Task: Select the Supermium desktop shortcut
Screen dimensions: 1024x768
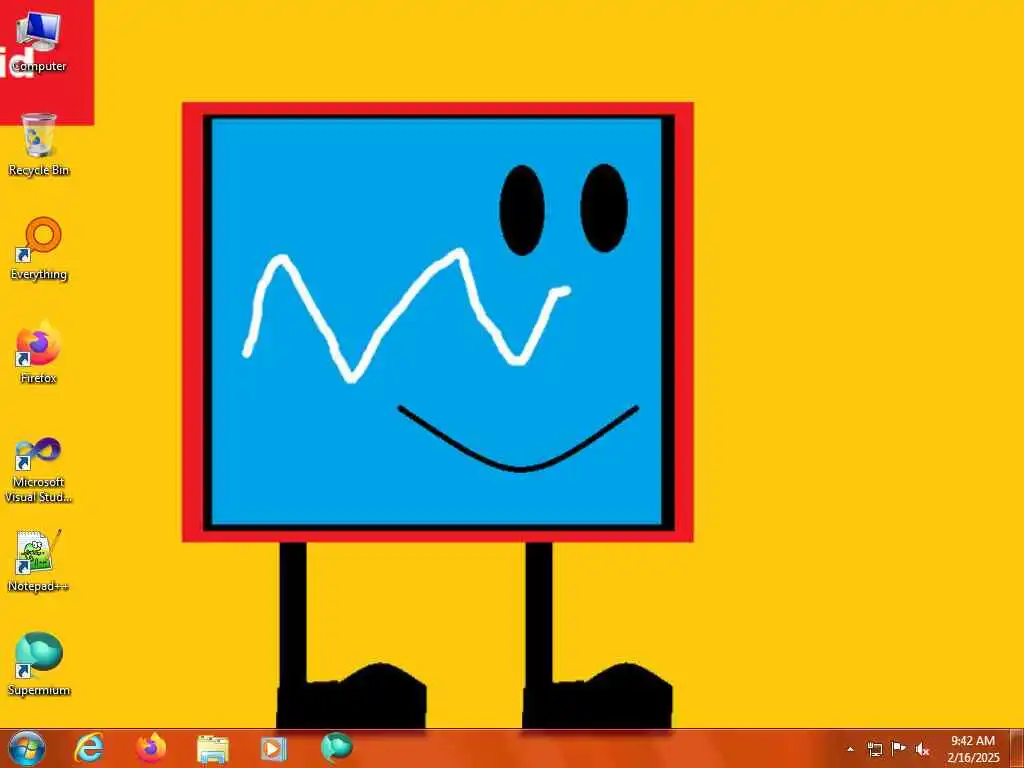Action: (39, 664)
